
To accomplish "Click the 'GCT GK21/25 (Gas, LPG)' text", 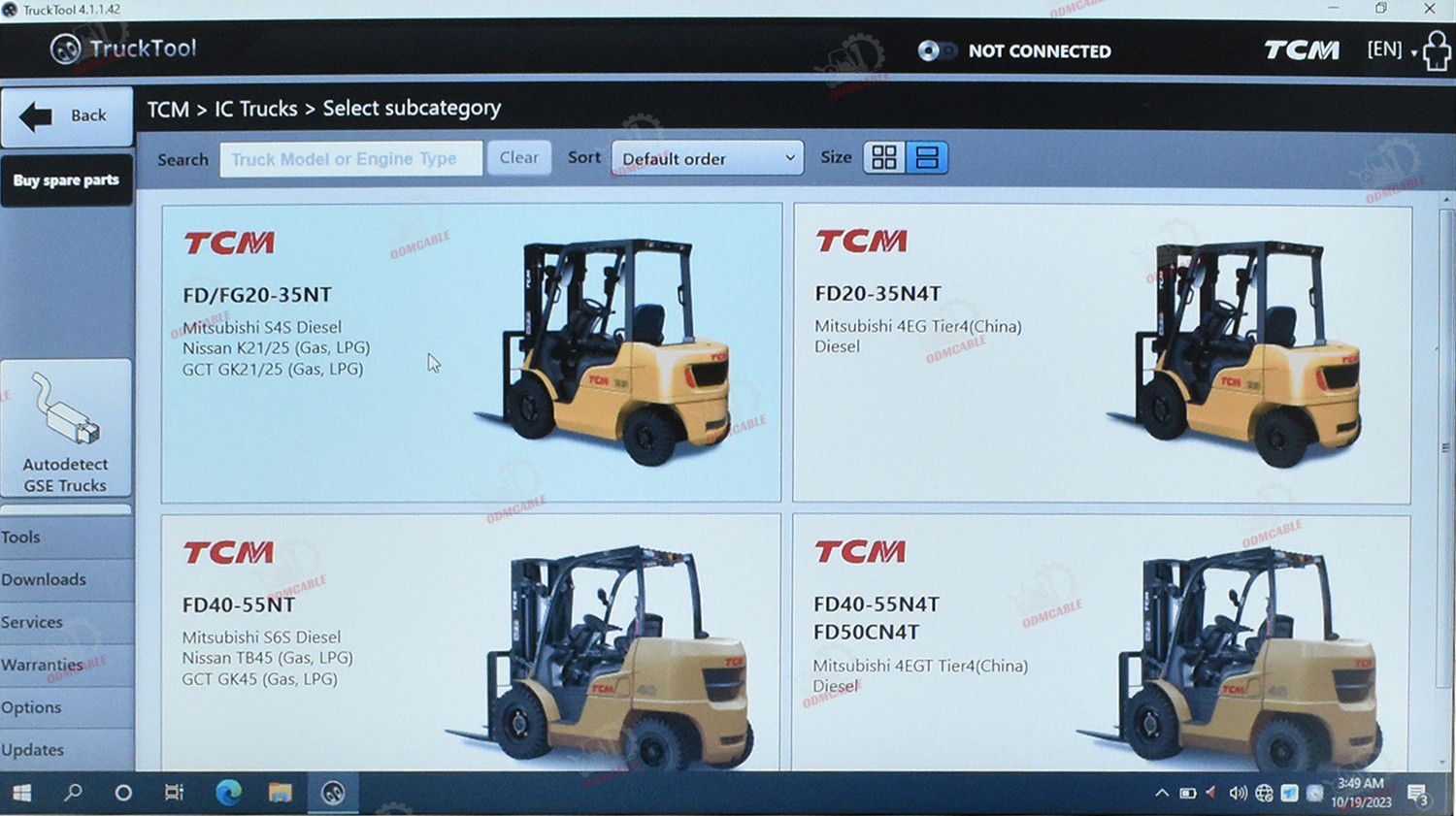I will coord(273,369).
